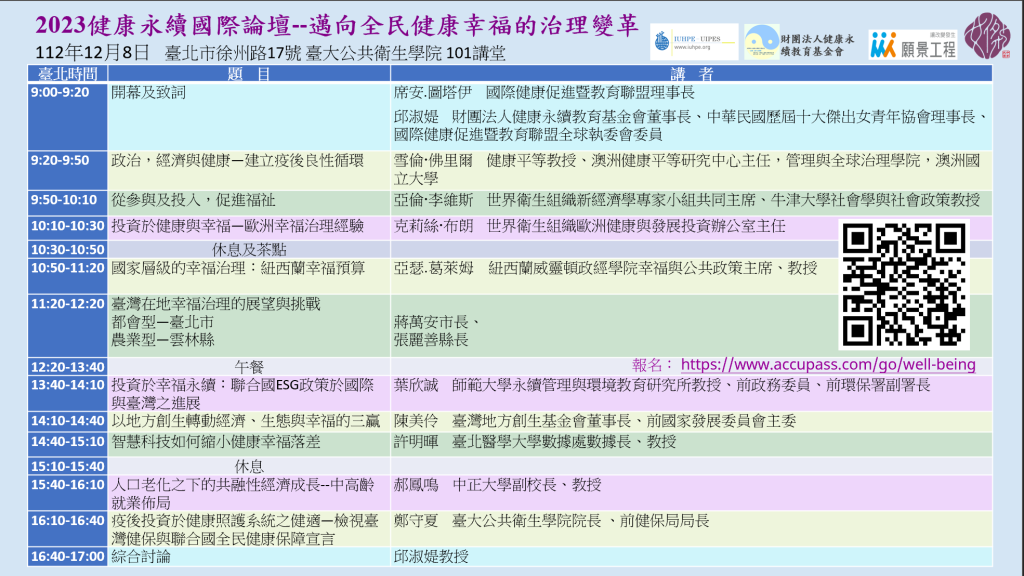Screen dimensions: 1024x576
Task: Click the 講者 column header
Action: point(692,74)
